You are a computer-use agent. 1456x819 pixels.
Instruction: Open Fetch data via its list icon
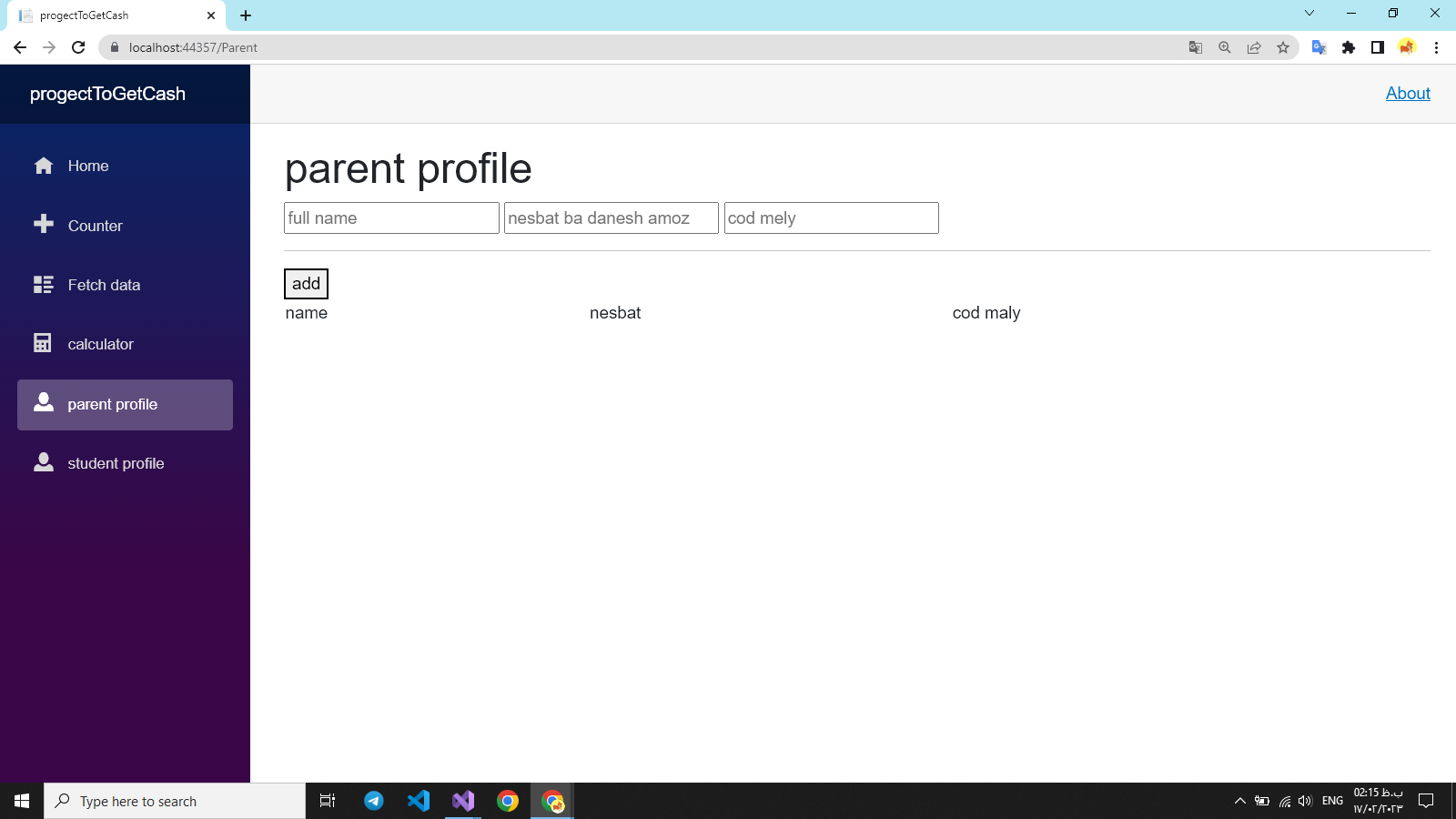tap(43, 285)
